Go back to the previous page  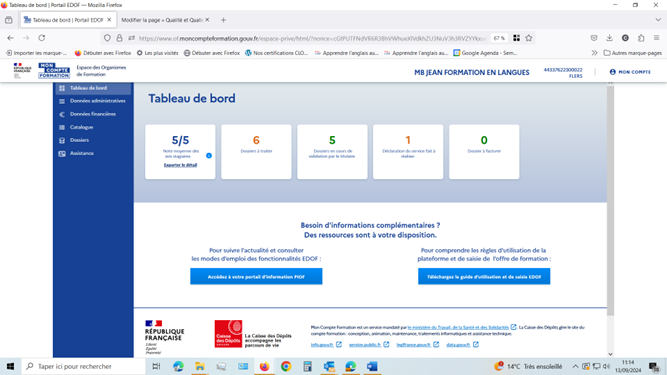[x=11, y=38]
